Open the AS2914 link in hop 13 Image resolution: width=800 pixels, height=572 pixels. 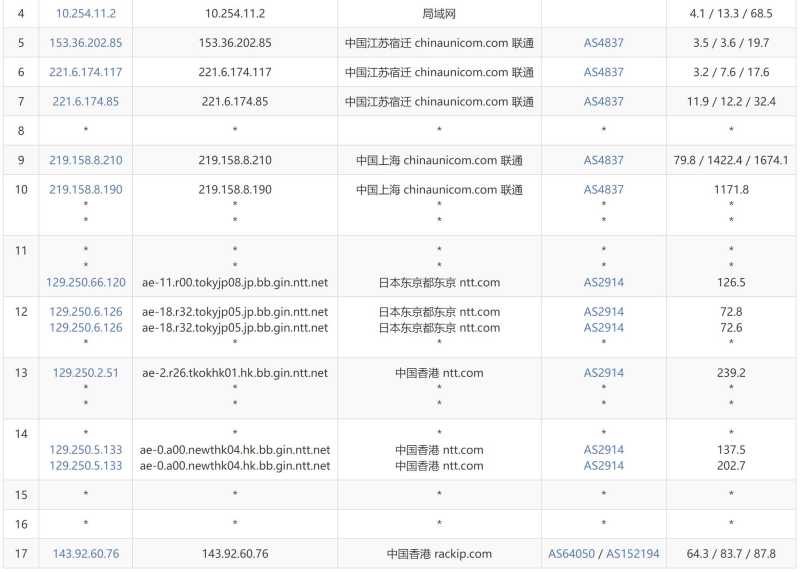[603, 373]
